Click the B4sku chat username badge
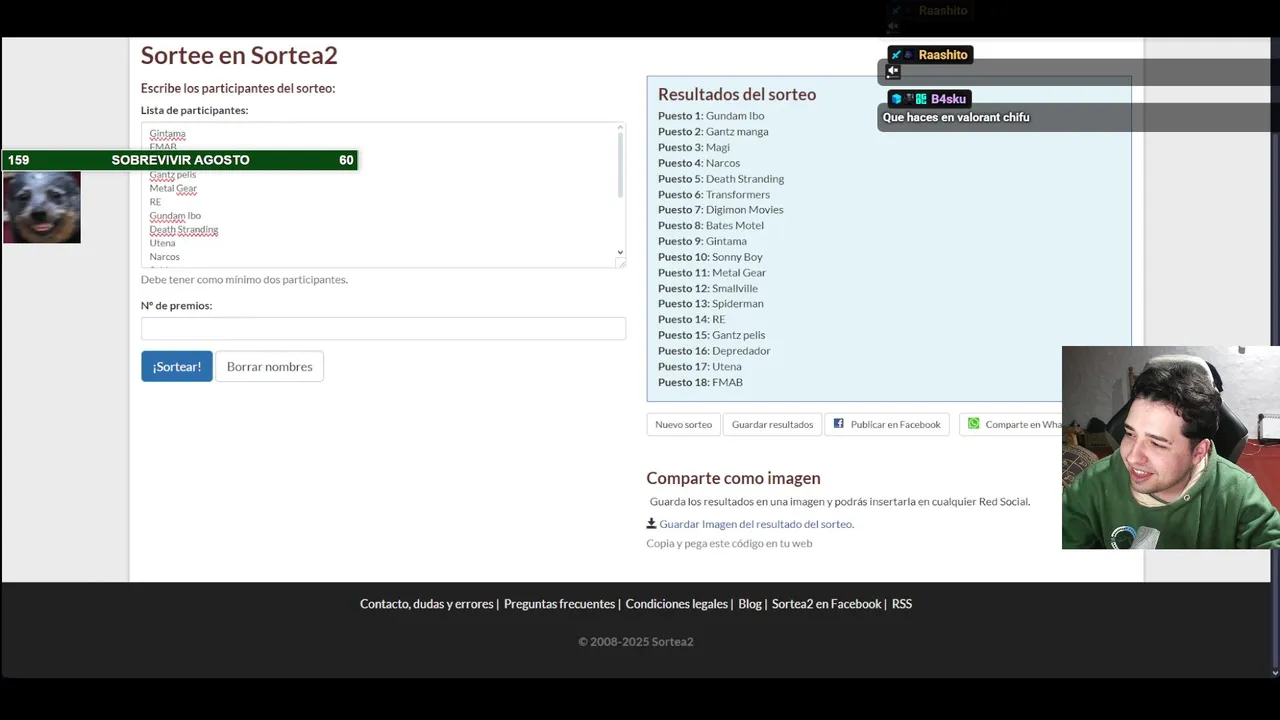Image resolution: width=1280 pixels, height=720 pixels. (948, 99)
